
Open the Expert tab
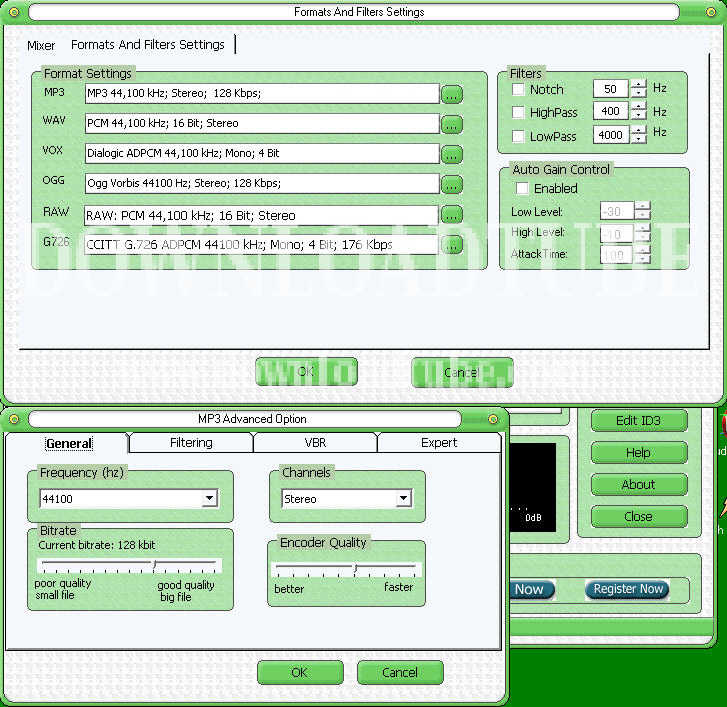point(439,443)
